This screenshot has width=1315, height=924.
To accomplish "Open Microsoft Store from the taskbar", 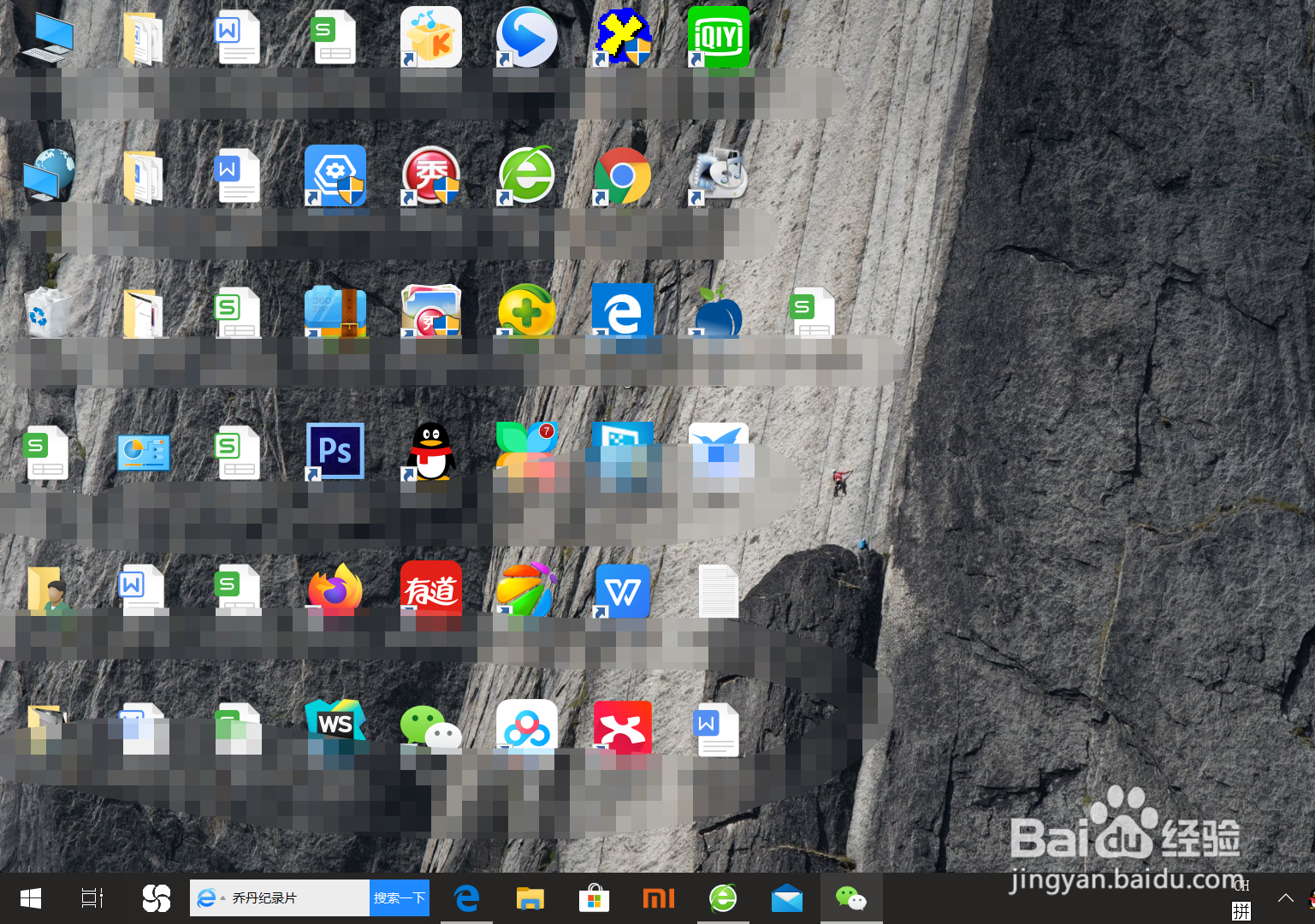I will (595, 898).
